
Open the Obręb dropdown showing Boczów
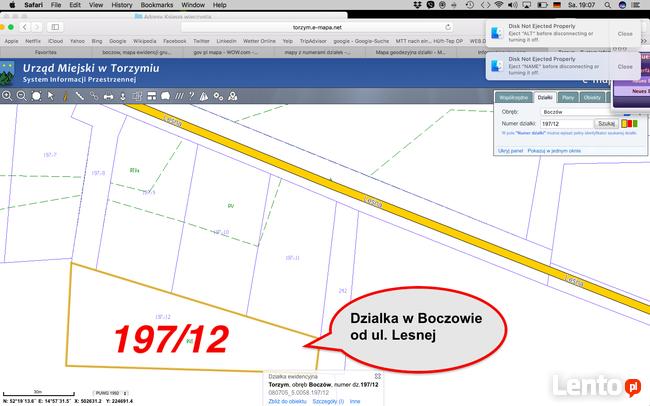[582, 114]
